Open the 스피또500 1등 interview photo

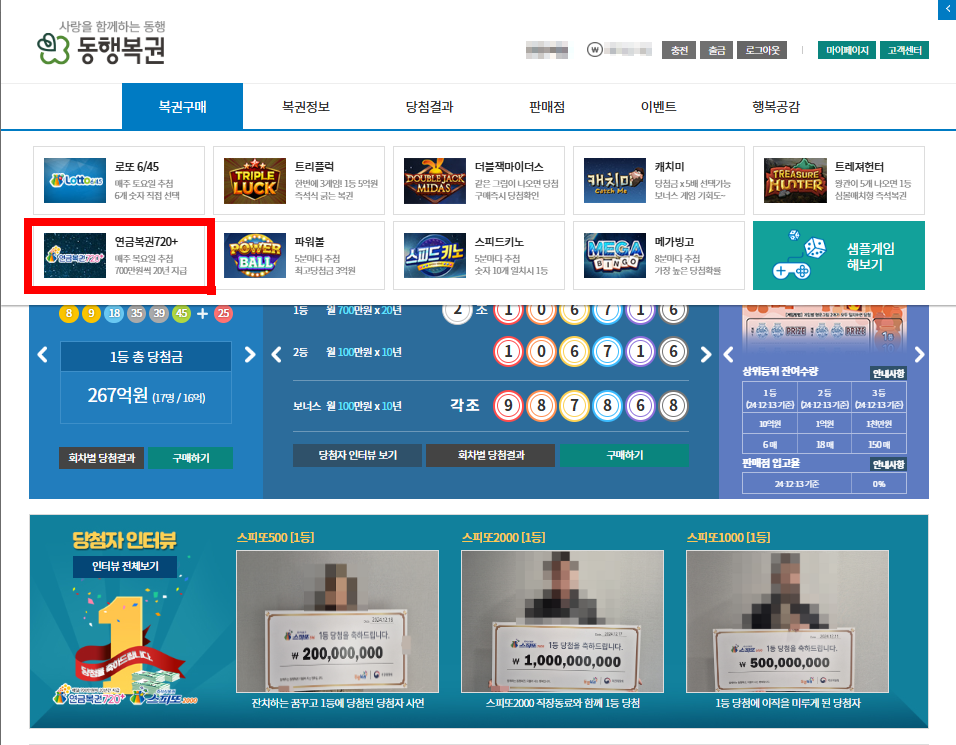coord(337,621)
